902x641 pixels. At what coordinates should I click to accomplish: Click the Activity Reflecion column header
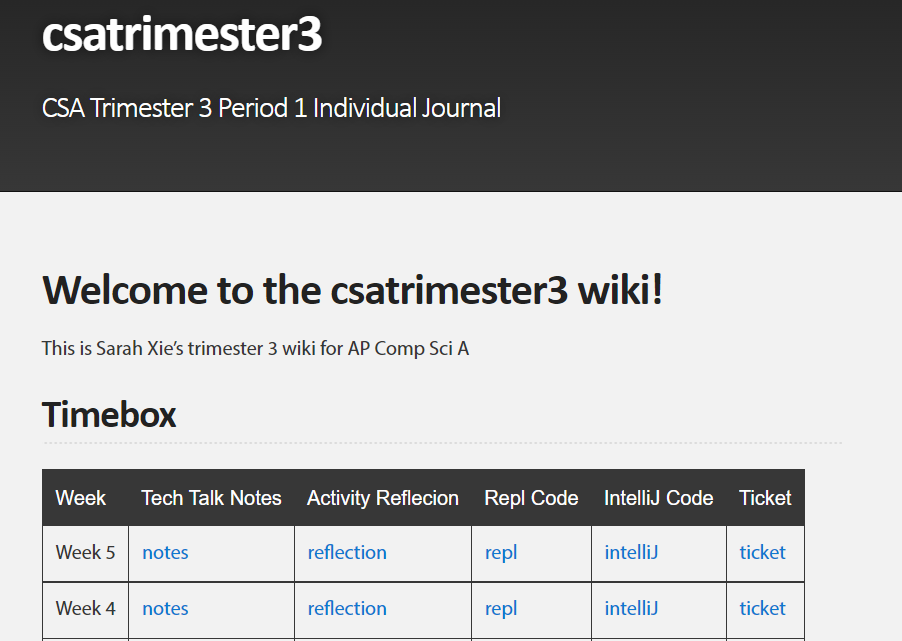(x=383, y=498)
